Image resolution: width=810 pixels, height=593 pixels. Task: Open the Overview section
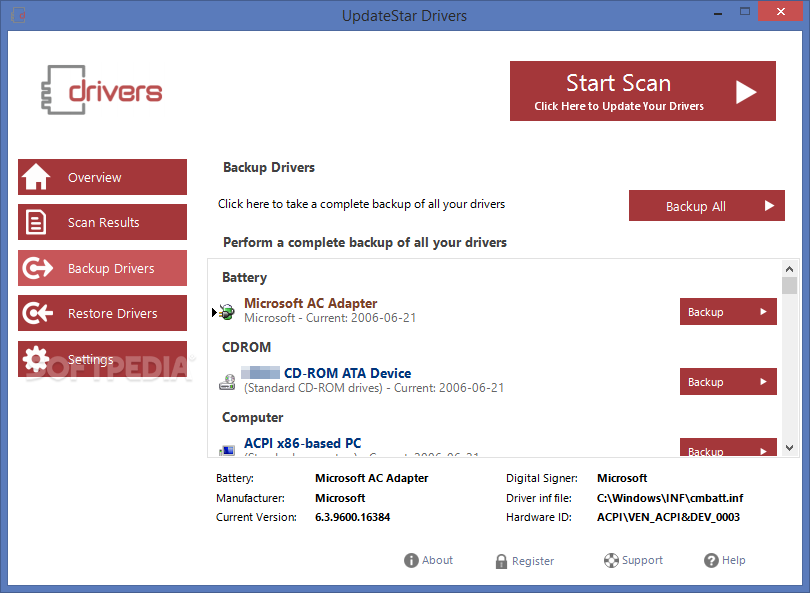[102, 177]
